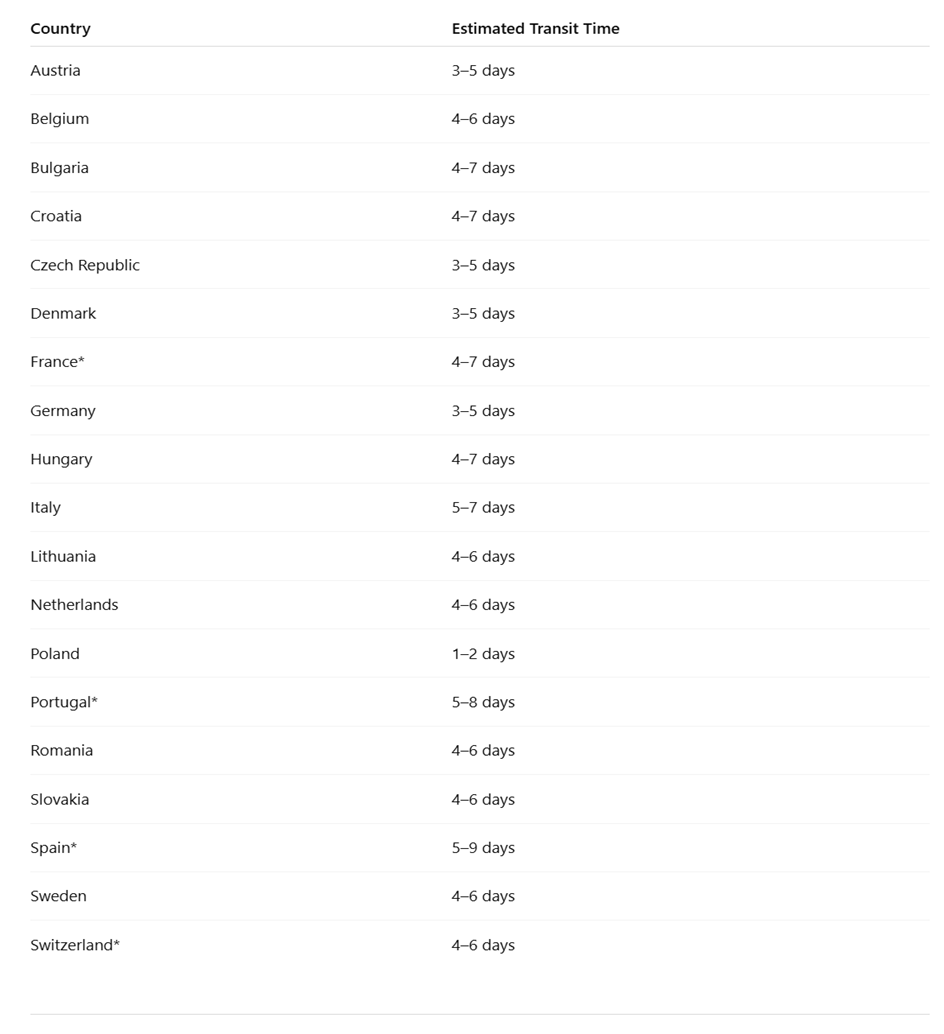The image size is (944, 1034).
Task: Click Denmark in the country list
Action: tap(63, 313)
